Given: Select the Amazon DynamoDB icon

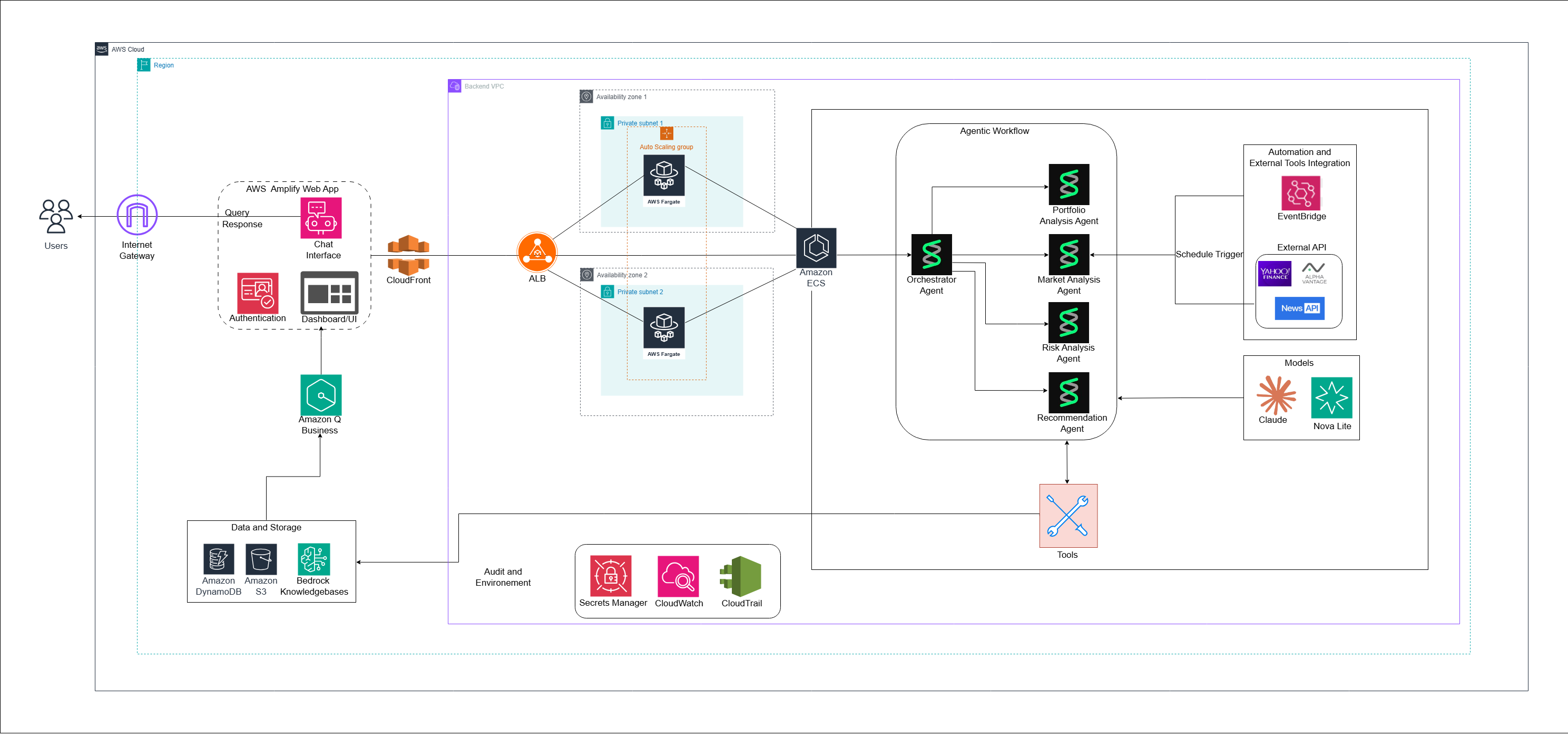Looking at the screenshot, I should coord(219,559).
